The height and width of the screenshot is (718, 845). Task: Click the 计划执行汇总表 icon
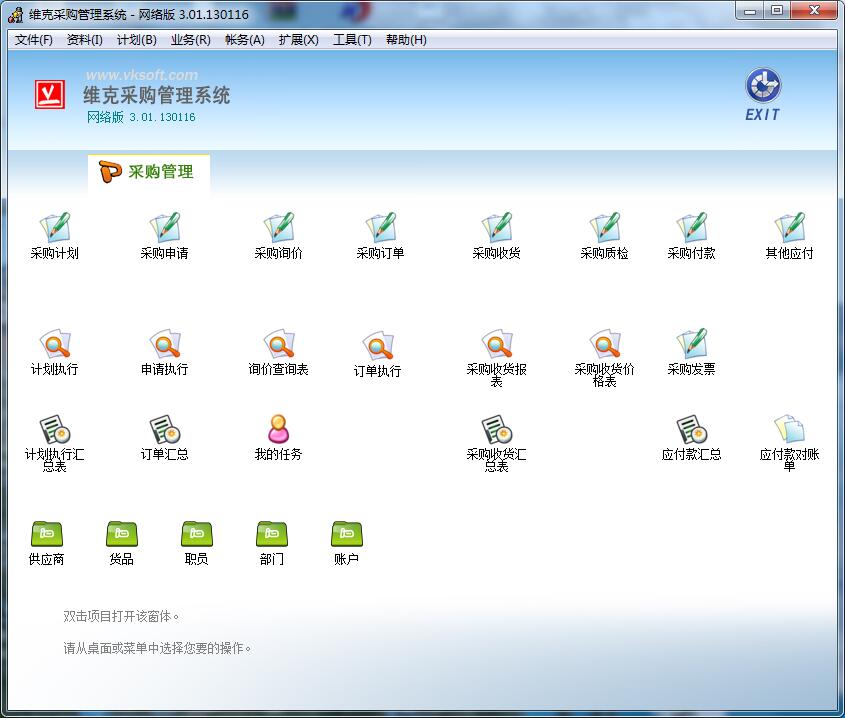(x=55, y=429)
